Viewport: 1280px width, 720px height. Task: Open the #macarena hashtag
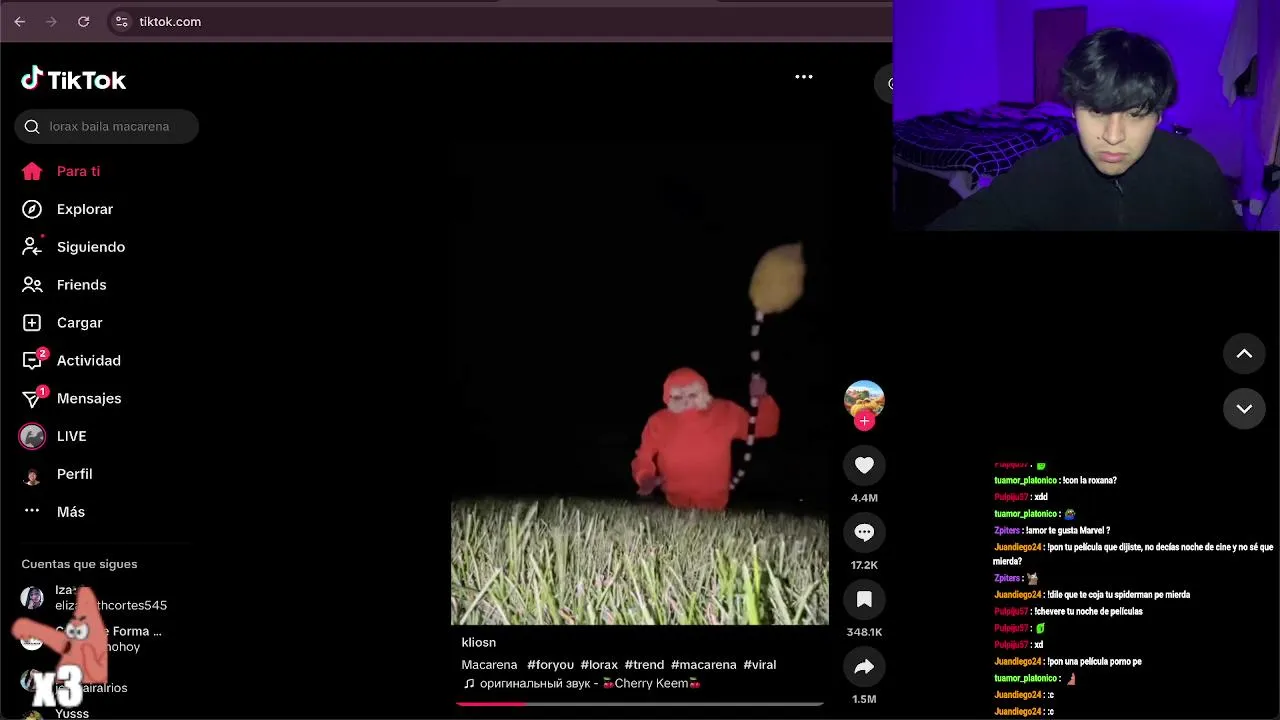(704, 664)
